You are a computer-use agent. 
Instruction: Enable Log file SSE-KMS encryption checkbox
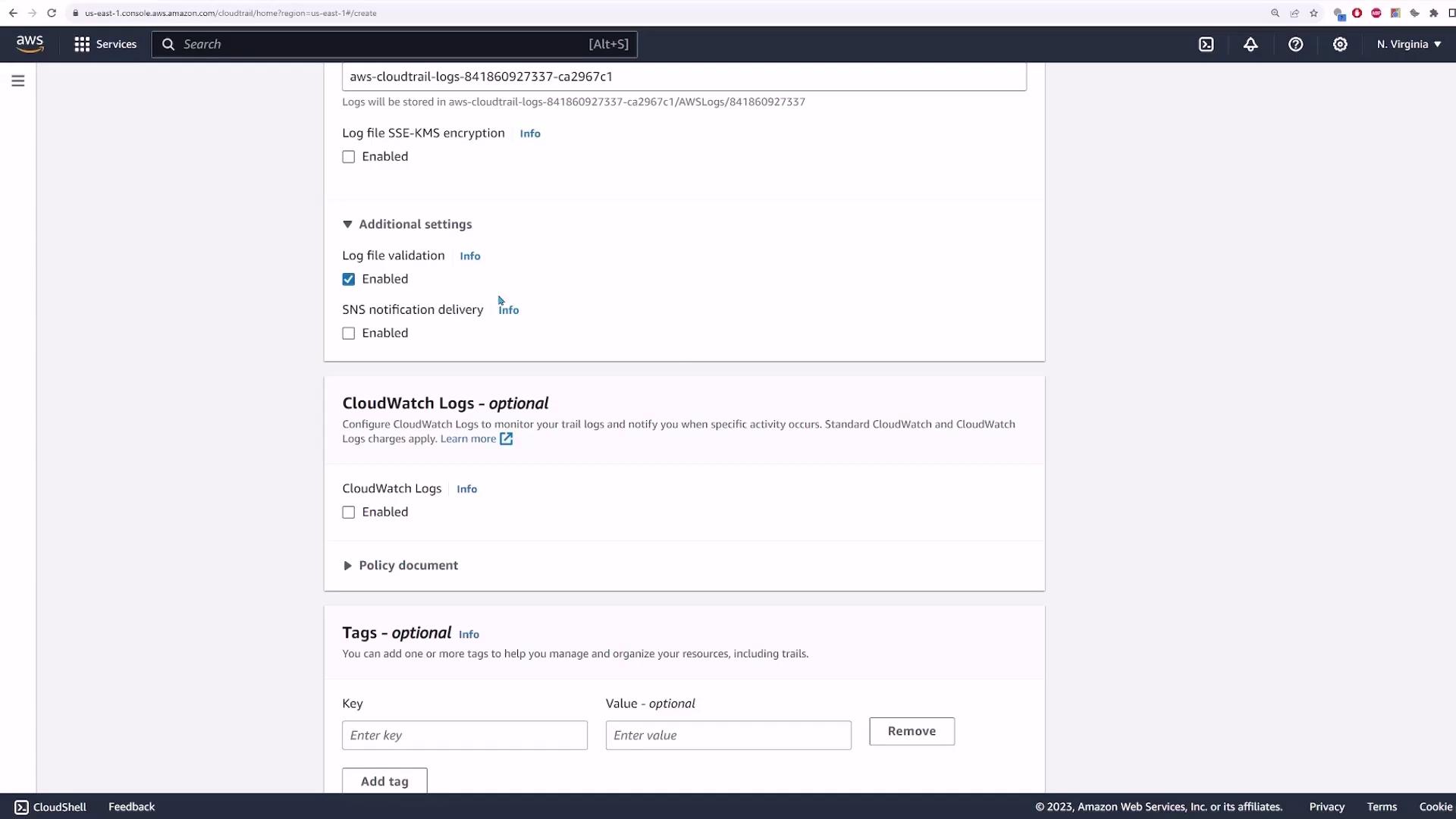click(x=349, y=157)
